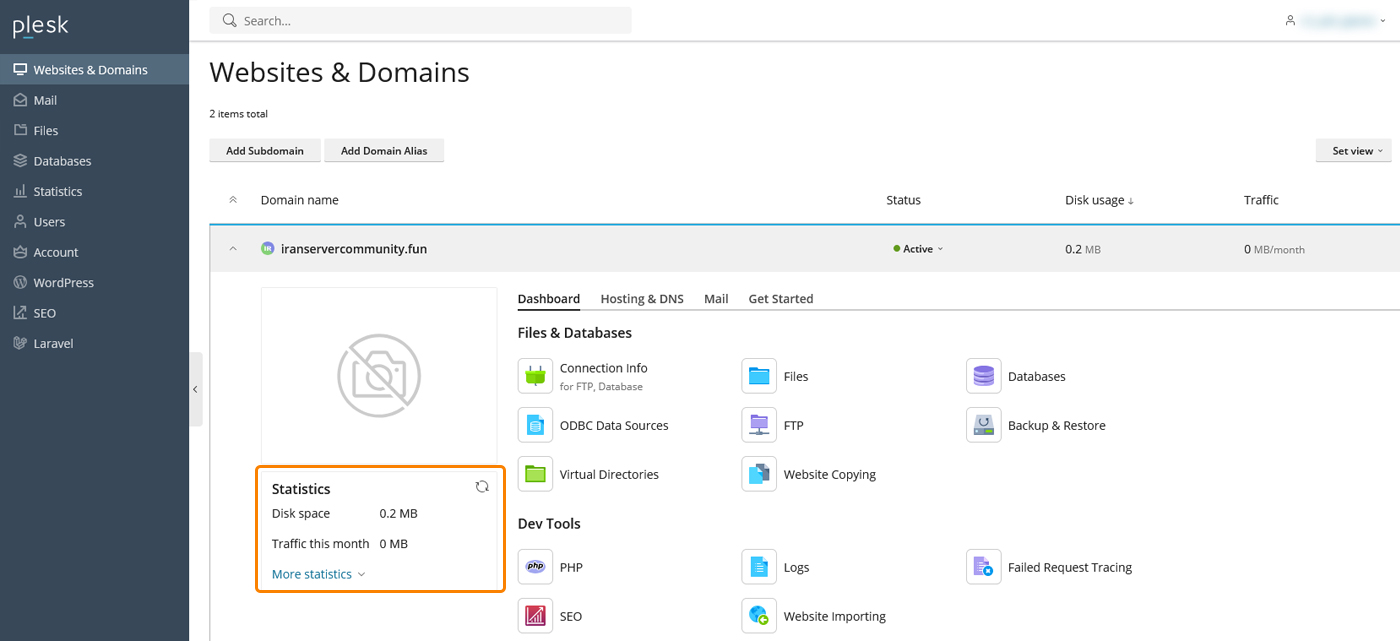Screen dimensions: 1400x641
Task: Open the Active status dropdown
Action: [x=918, y=249]
